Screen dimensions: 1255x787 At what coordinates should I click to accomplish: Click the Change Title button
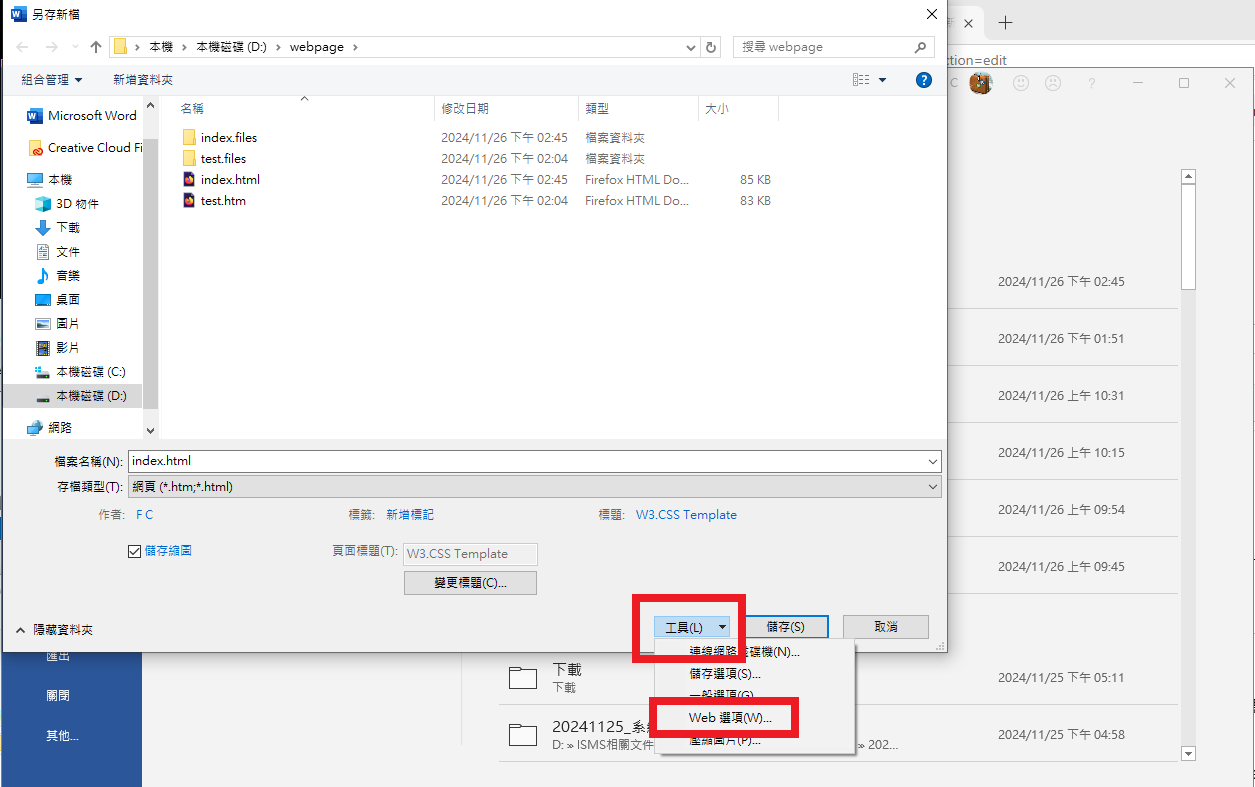[470, 583]
